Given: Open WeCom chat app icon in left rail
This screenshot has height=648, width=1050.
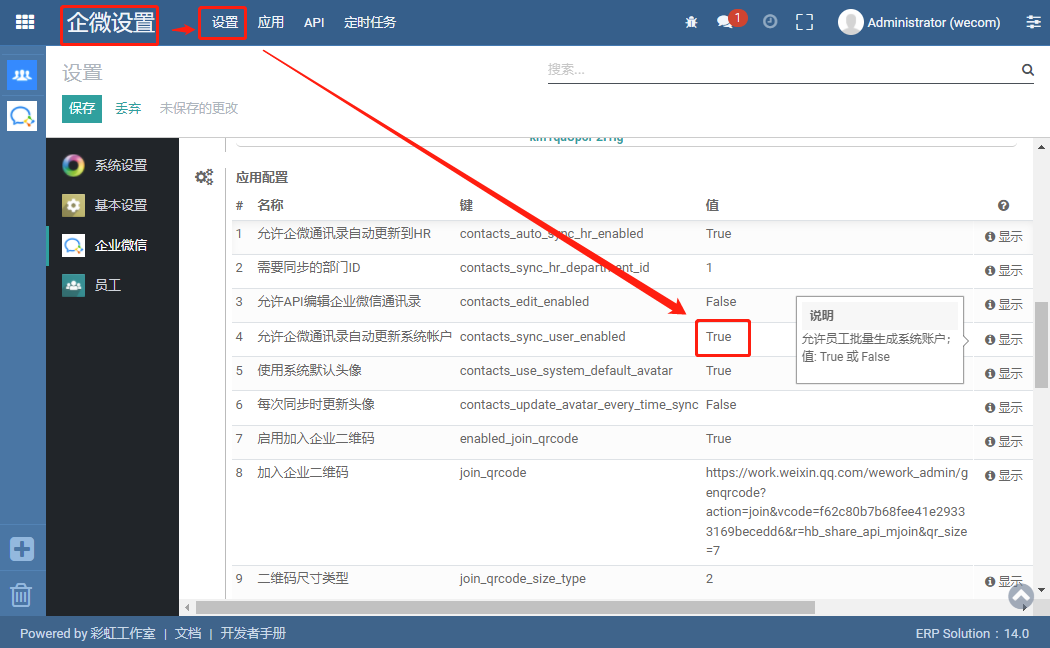Looking at the screenshot, I should [22, 116].
